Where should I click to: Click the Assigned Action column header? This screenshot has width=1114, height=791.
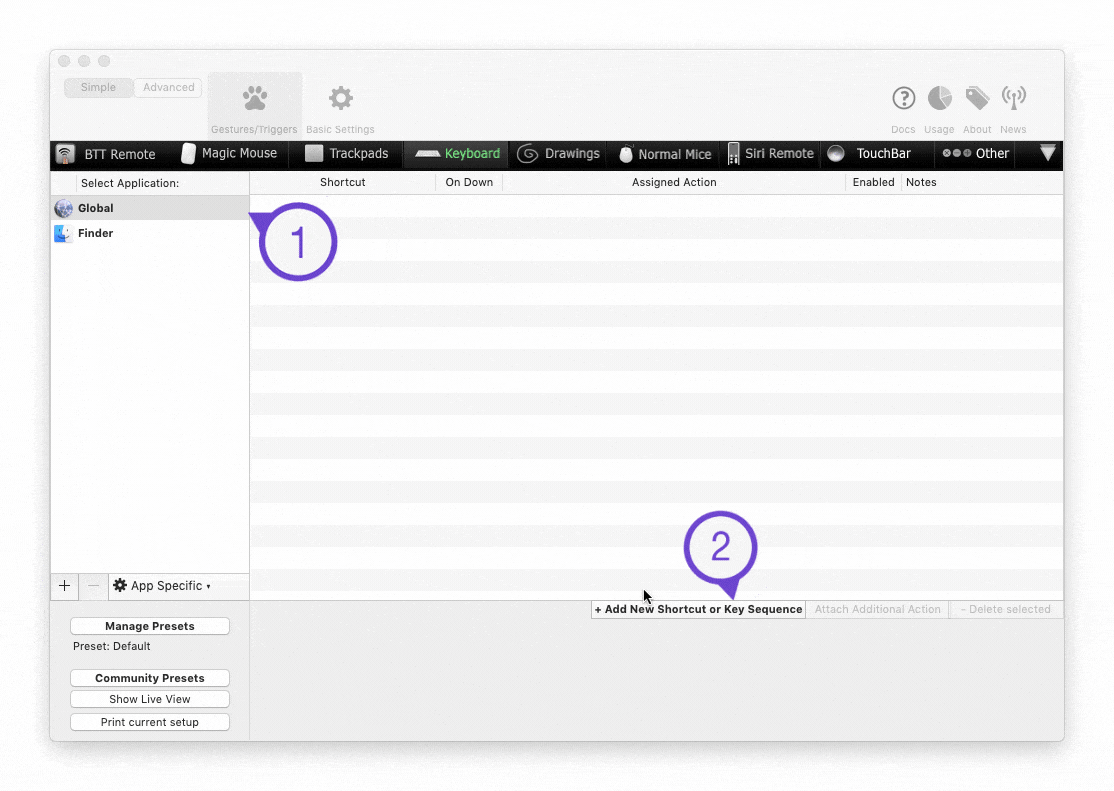[674, 182]
